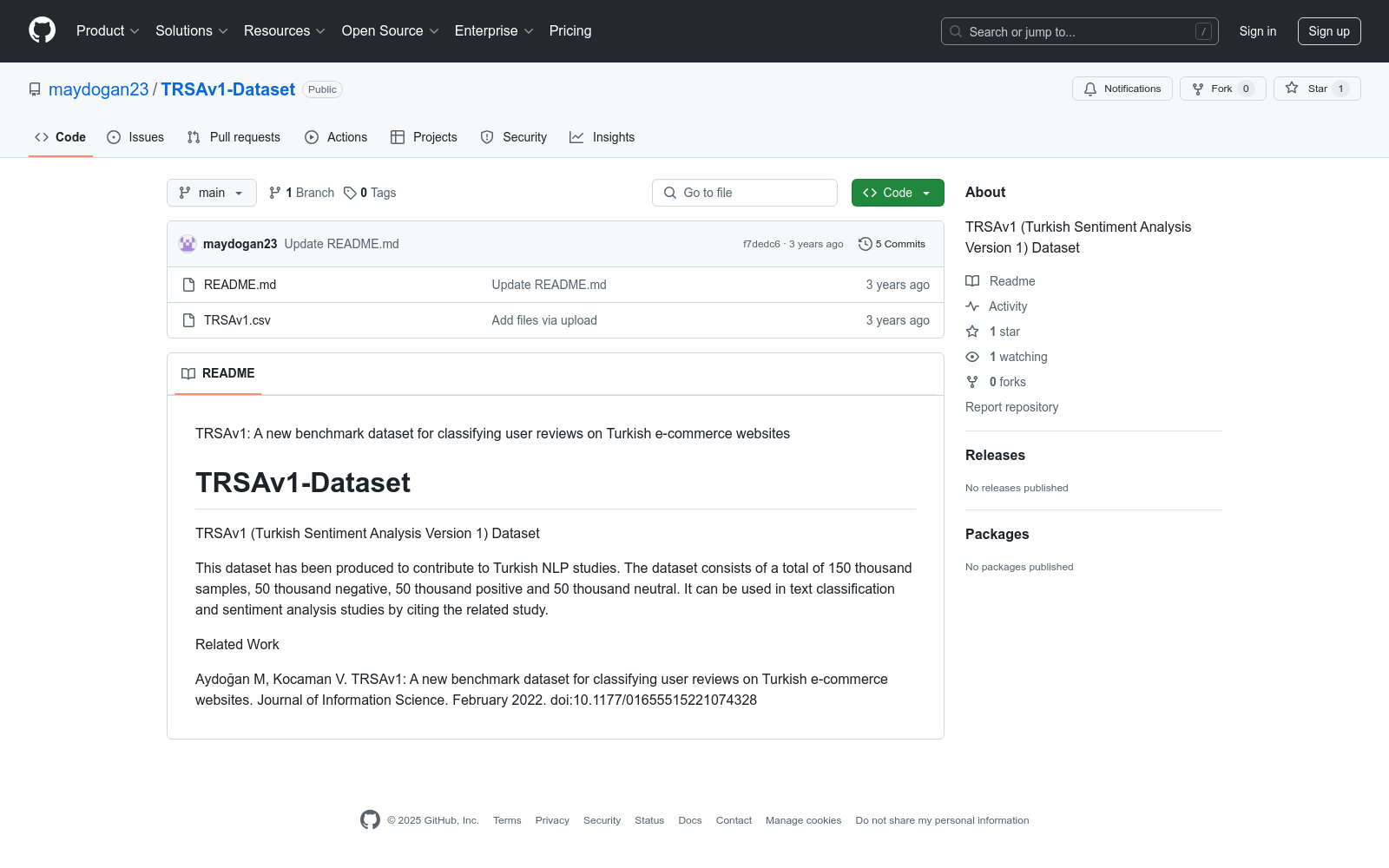This screenshot has width=1389, height=868.
Task: Click the commit history clock icon
Action: click(865, 244)
